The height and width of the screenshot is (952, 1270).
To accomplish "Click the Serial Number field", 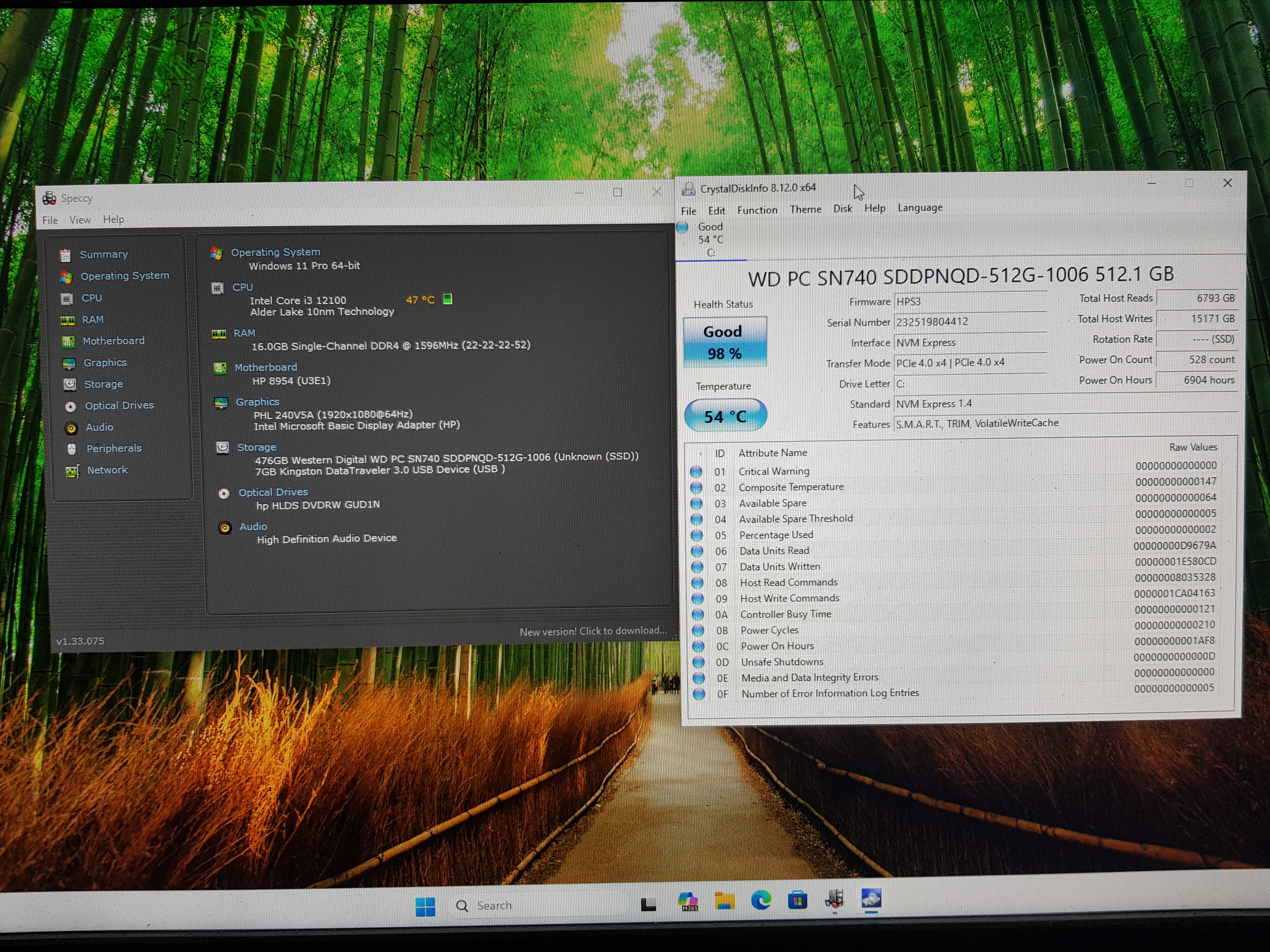I will 970,322.
